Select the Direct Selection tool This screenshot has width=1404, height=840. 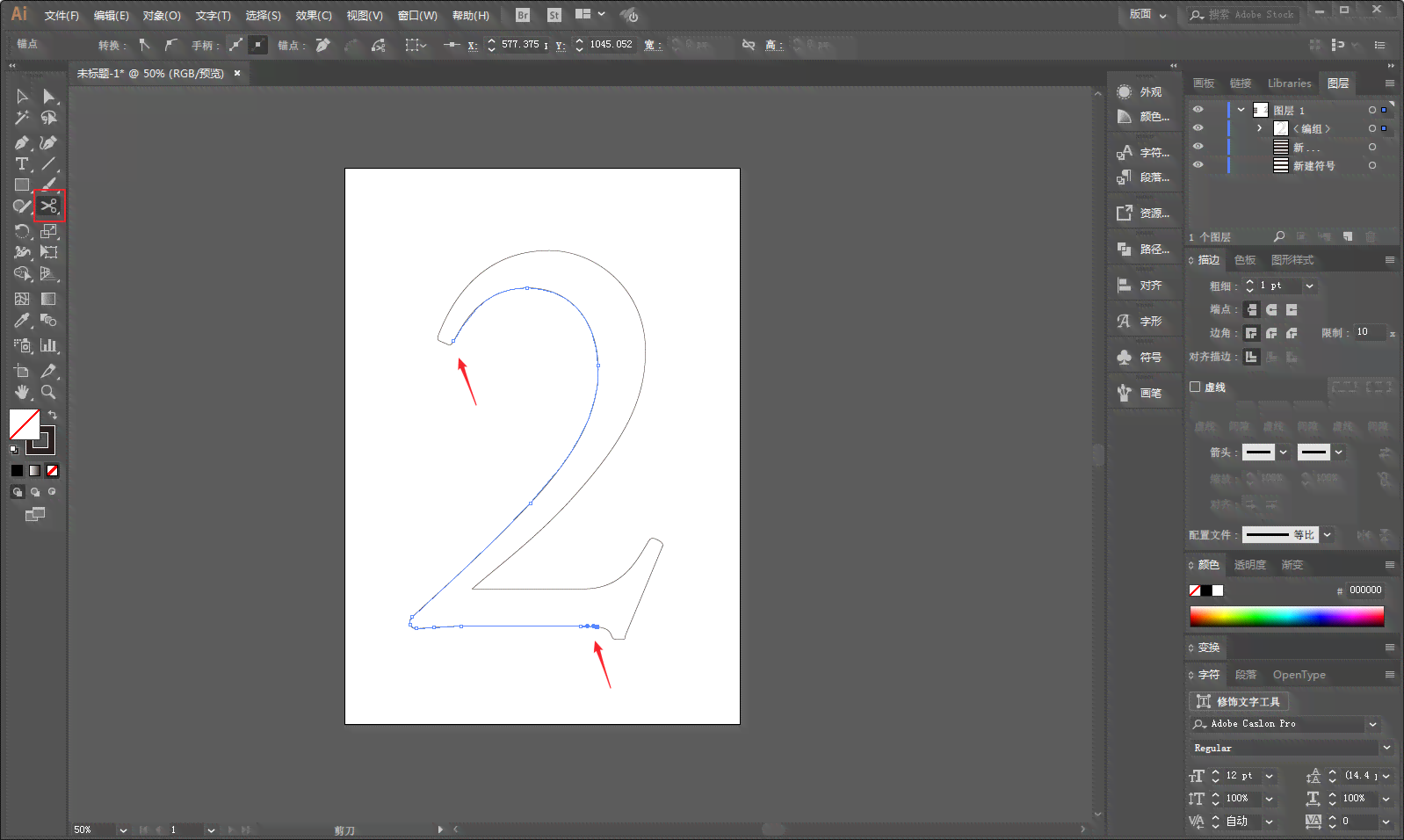[x=49, y=97]
